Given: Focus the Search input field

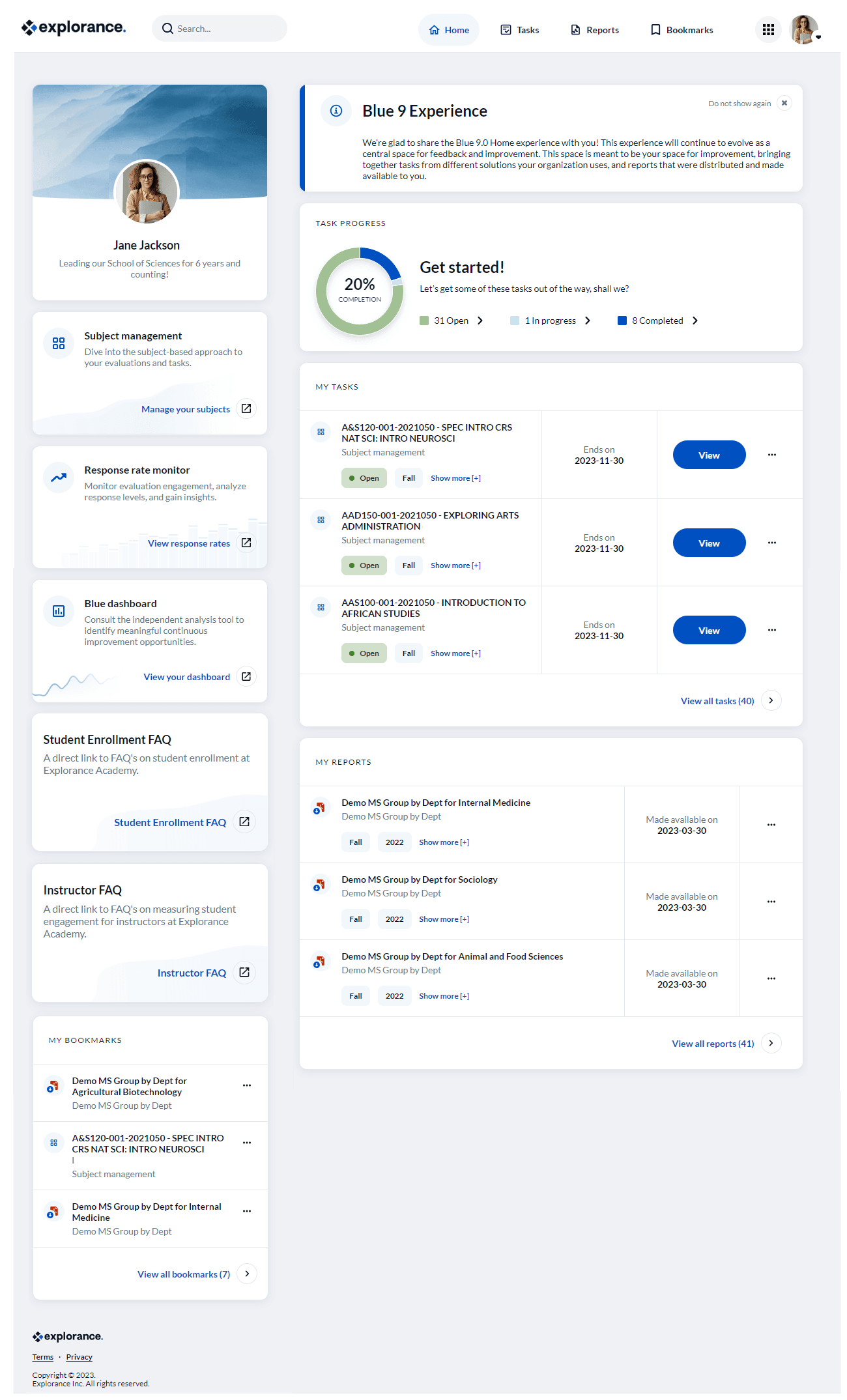Looking at the screenshot, I should (x=220, y=29).
